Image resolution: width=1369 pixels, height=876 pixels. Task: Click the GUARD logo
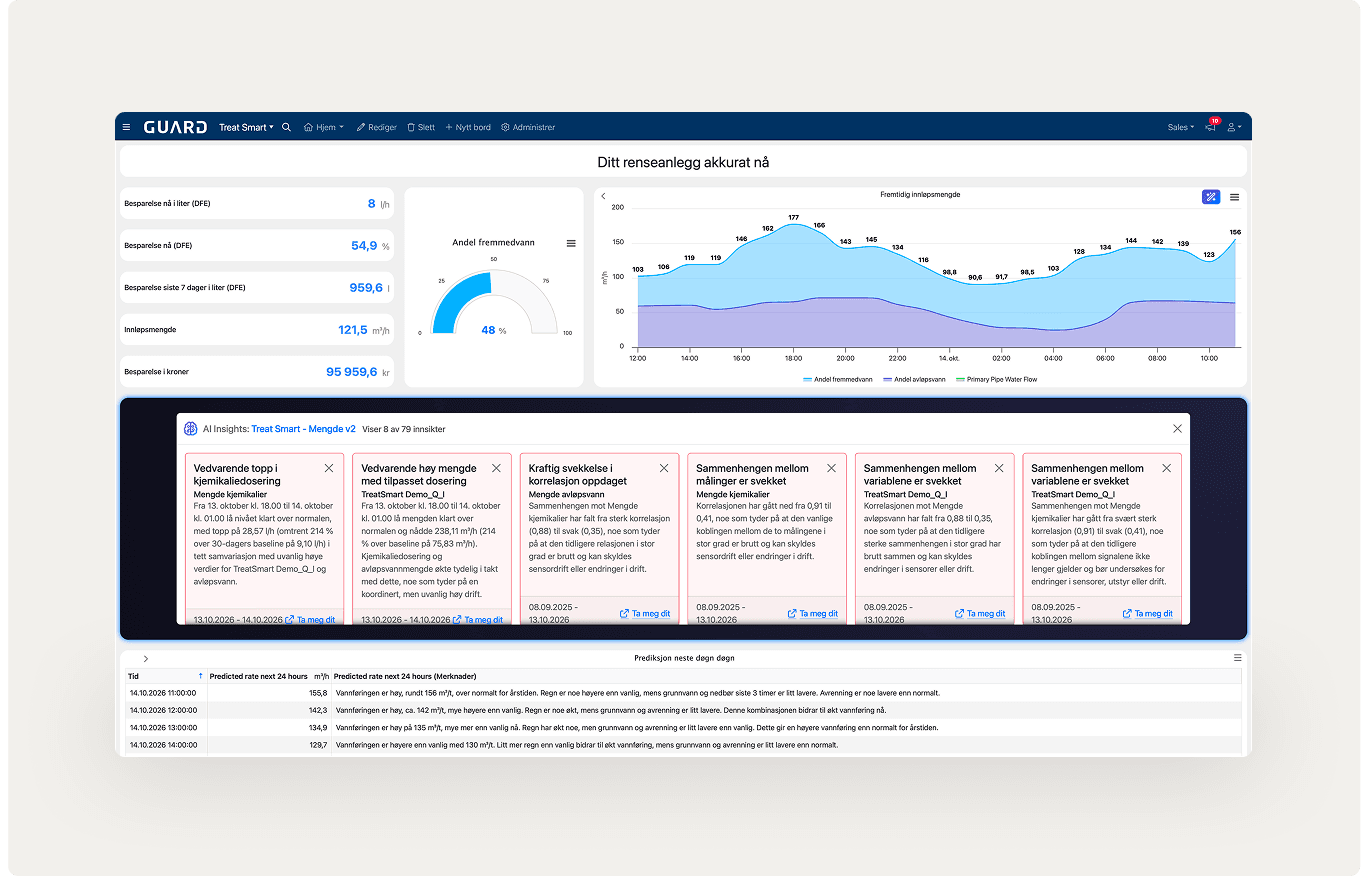(175, 127)
